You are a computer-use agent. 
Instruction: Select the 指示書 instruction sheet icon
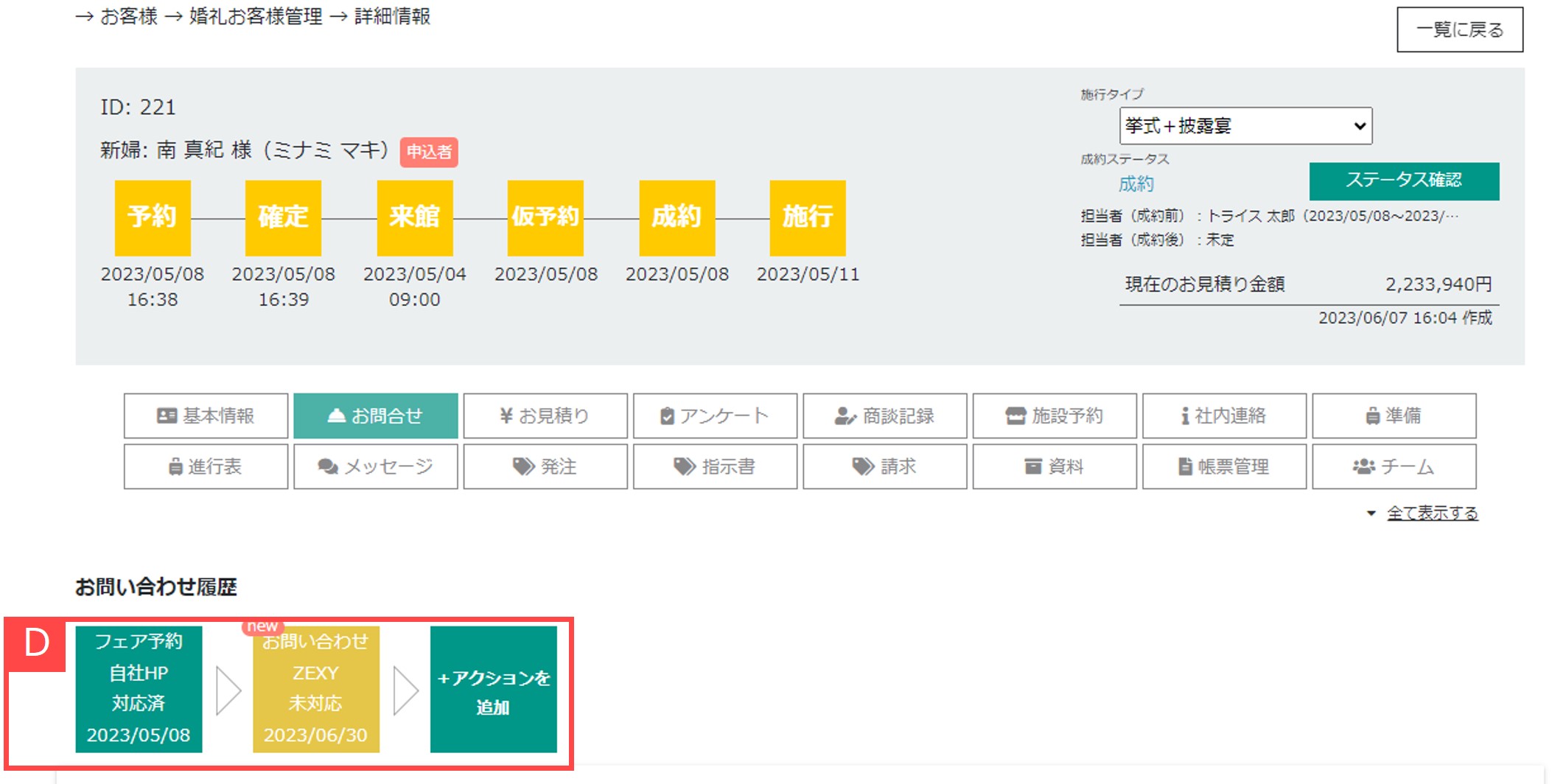tap(713, 466)
